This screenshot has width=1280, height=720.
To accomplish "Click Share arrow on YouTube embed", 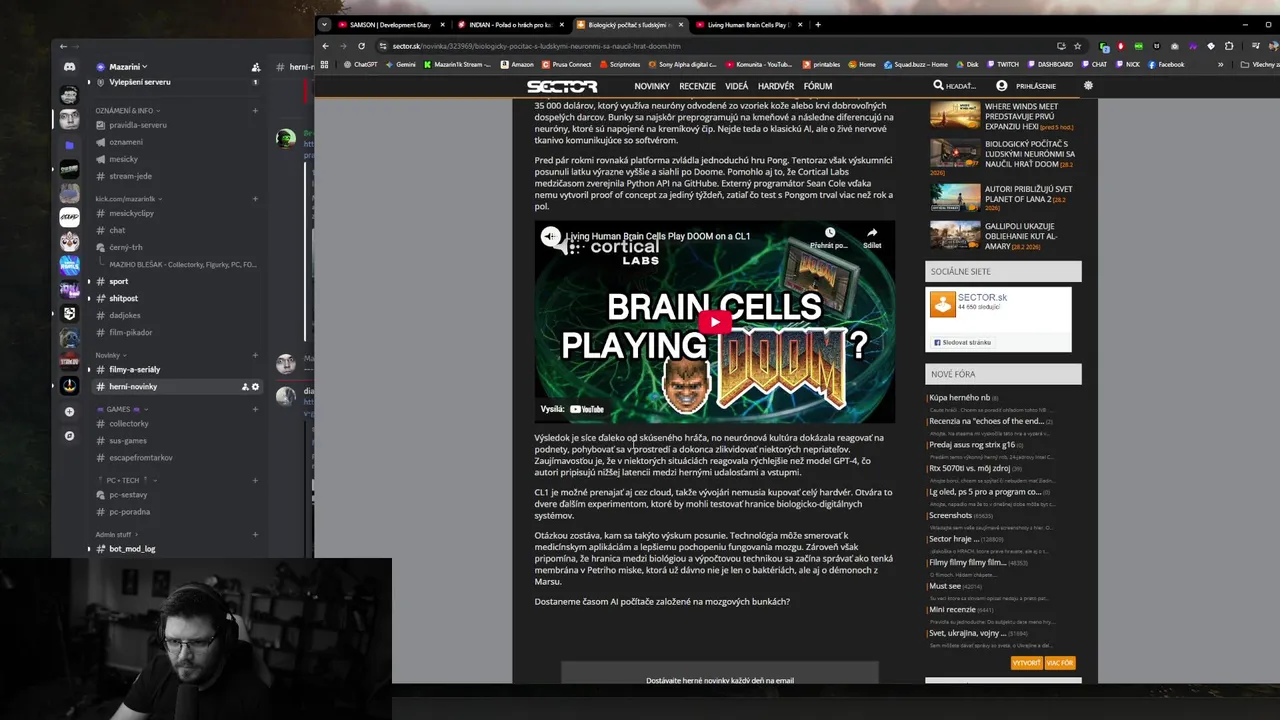I will point(872,233).
